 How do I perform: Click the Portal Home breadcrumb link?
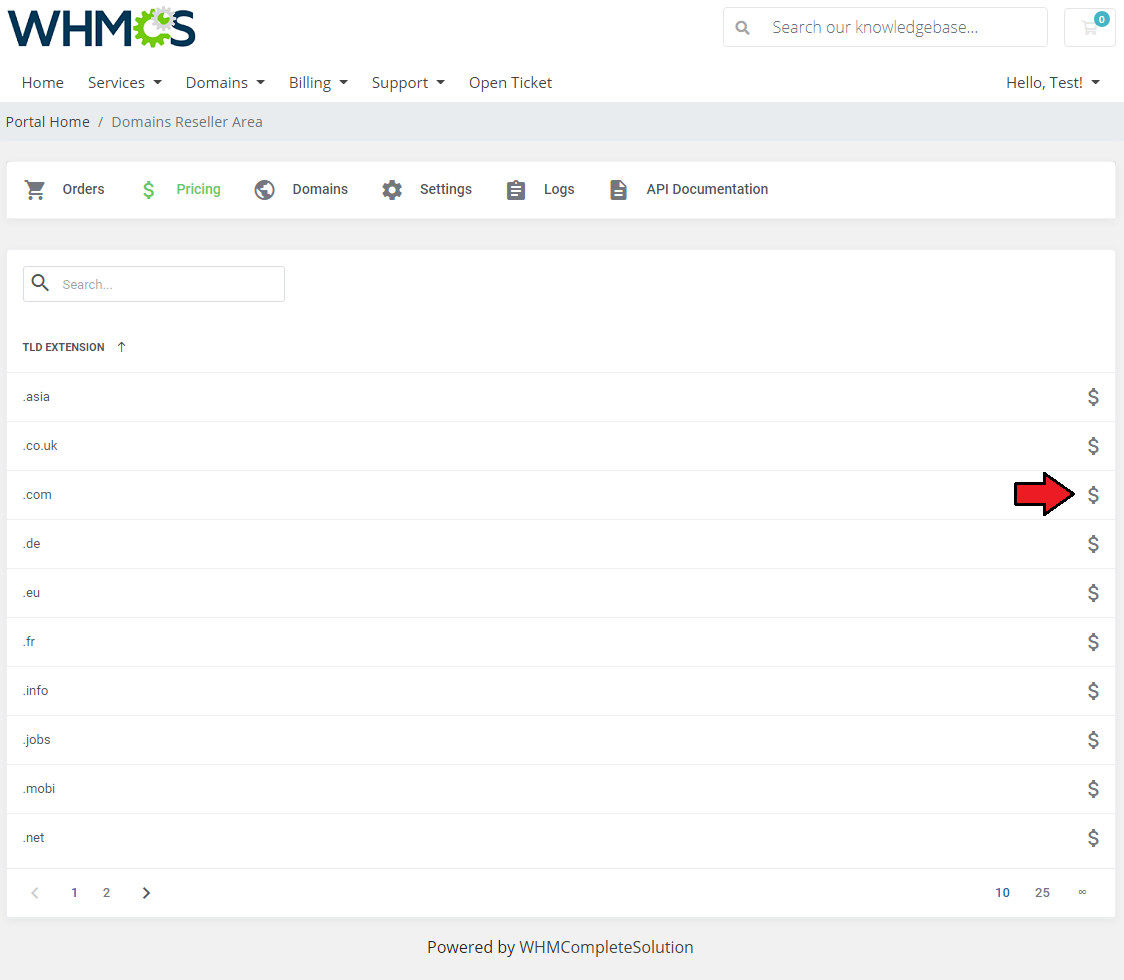pos(48,122)
